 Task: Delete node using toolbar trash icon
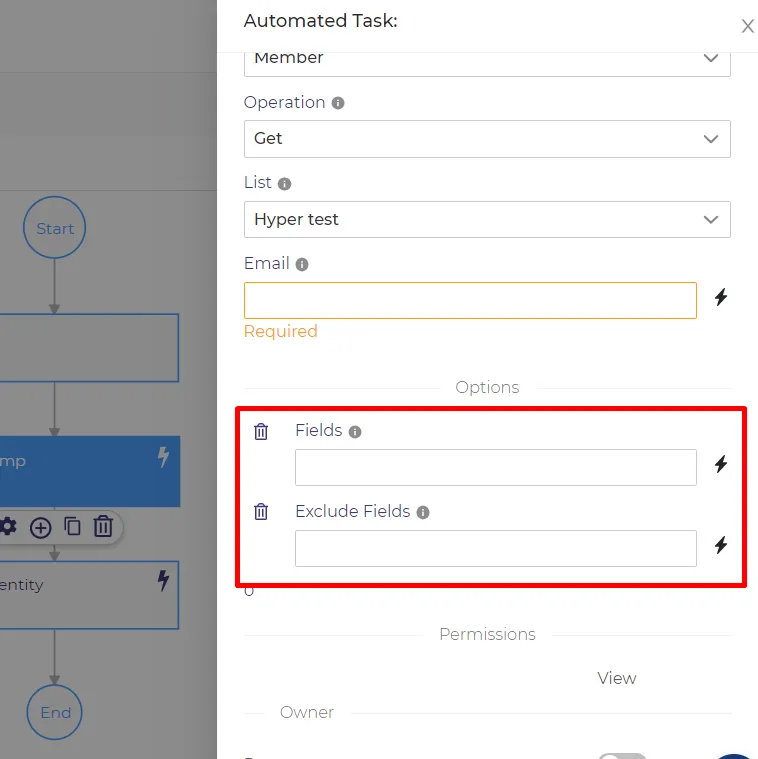point(103,526)
